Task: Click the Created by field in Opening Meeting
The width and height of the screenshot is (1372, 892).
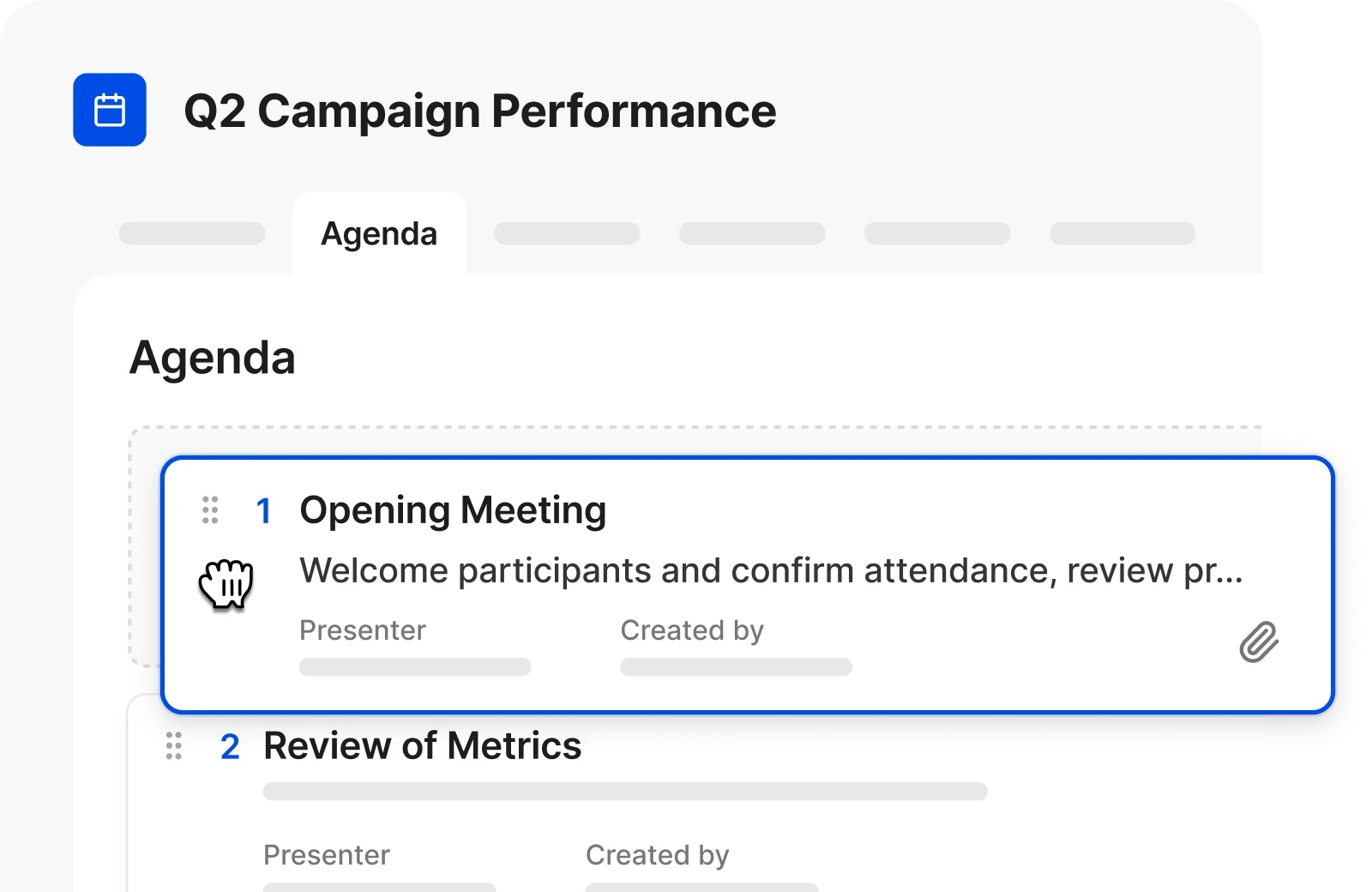Action: 736,666
